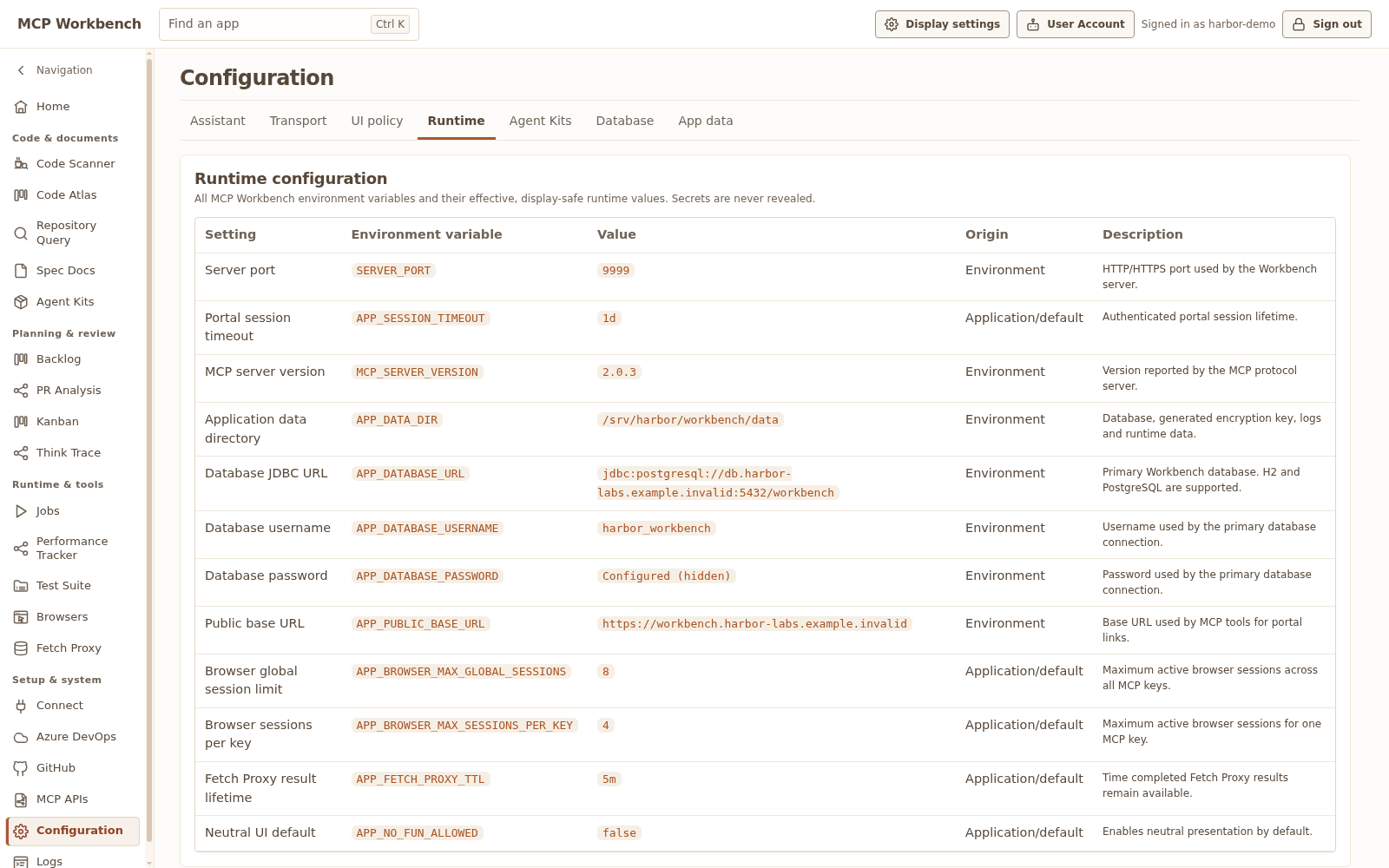The height and width of the screenshot is (868, 1389).
Task: Click the harbor_workbench username value
Action: [x=656, y=529]
